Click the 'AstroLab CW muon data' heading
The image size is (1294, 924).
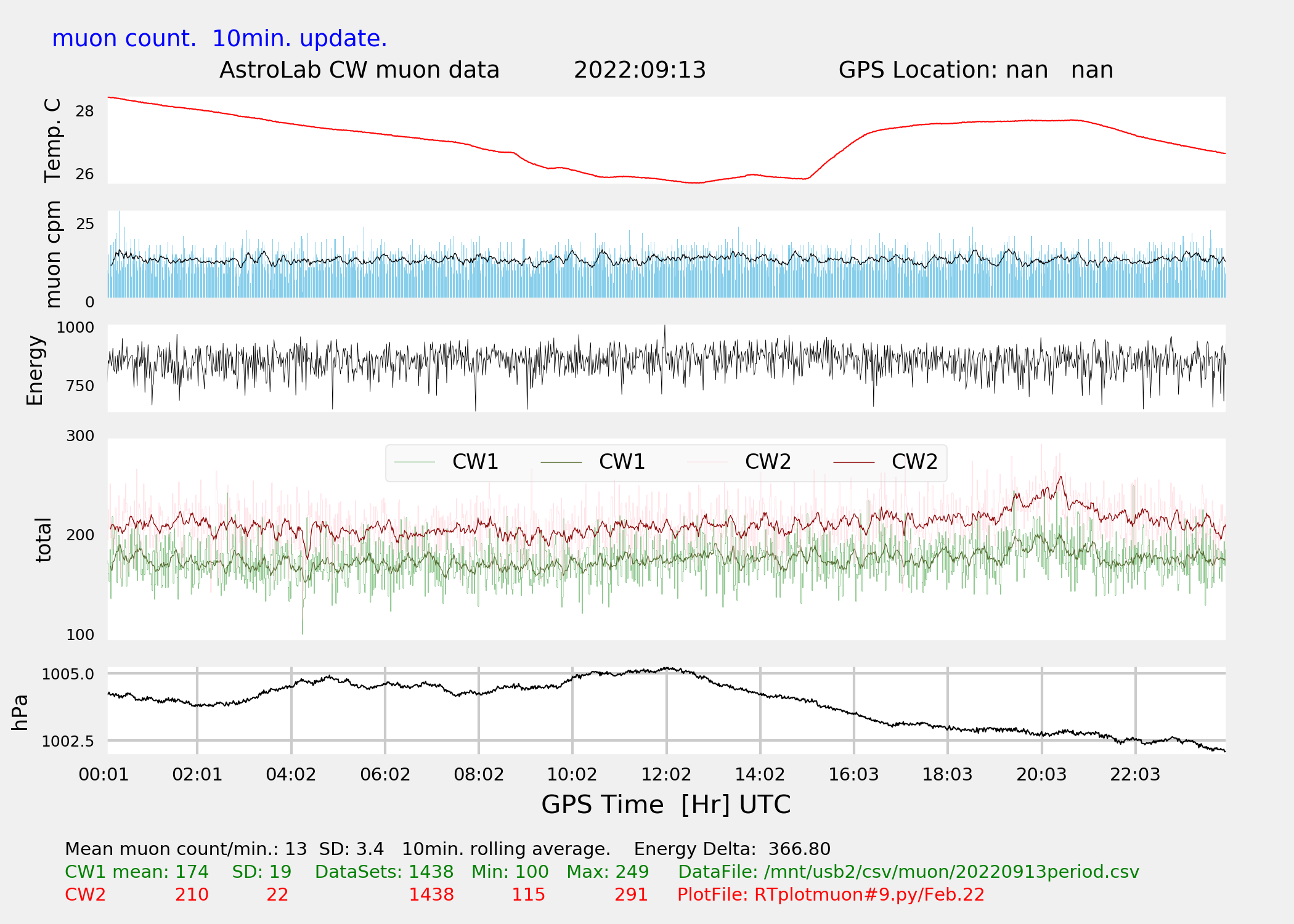359,70
